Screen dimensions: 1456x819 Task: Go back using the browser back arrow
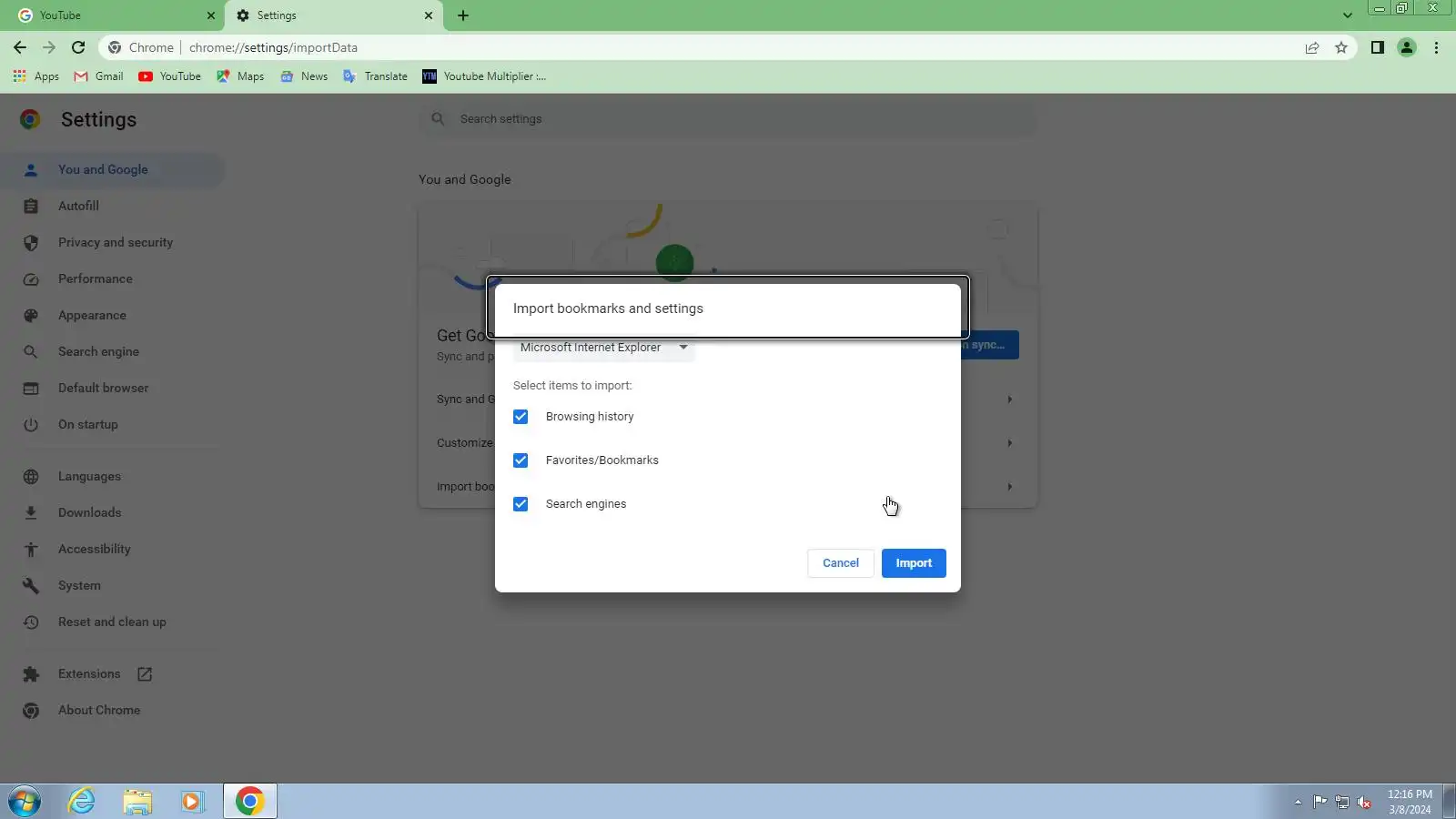pos(20,47)
